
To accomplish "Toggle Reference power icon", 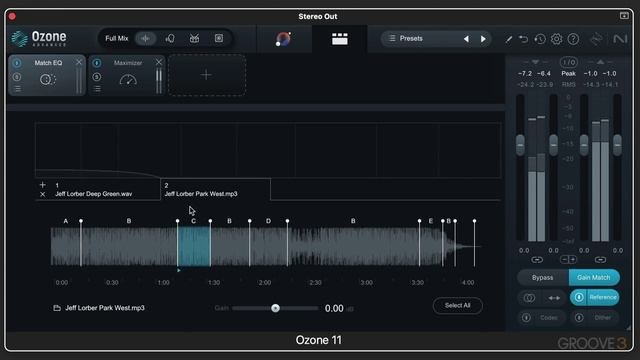I will pos(579,297).
